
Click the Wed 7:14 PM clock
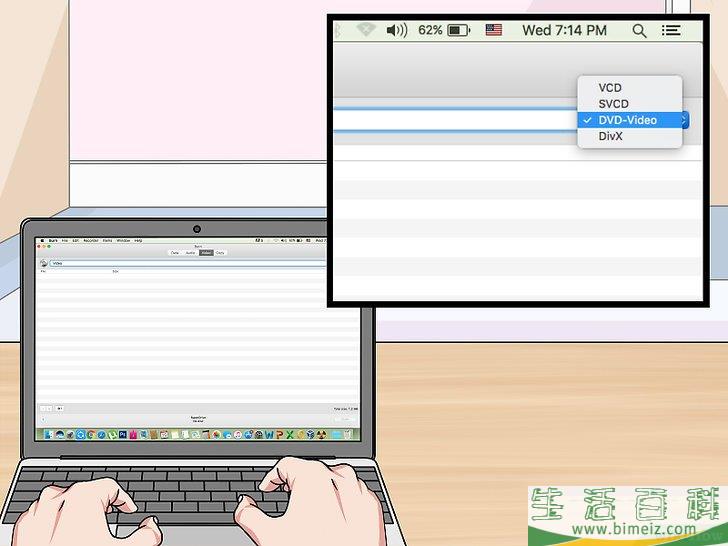[564, 31]
